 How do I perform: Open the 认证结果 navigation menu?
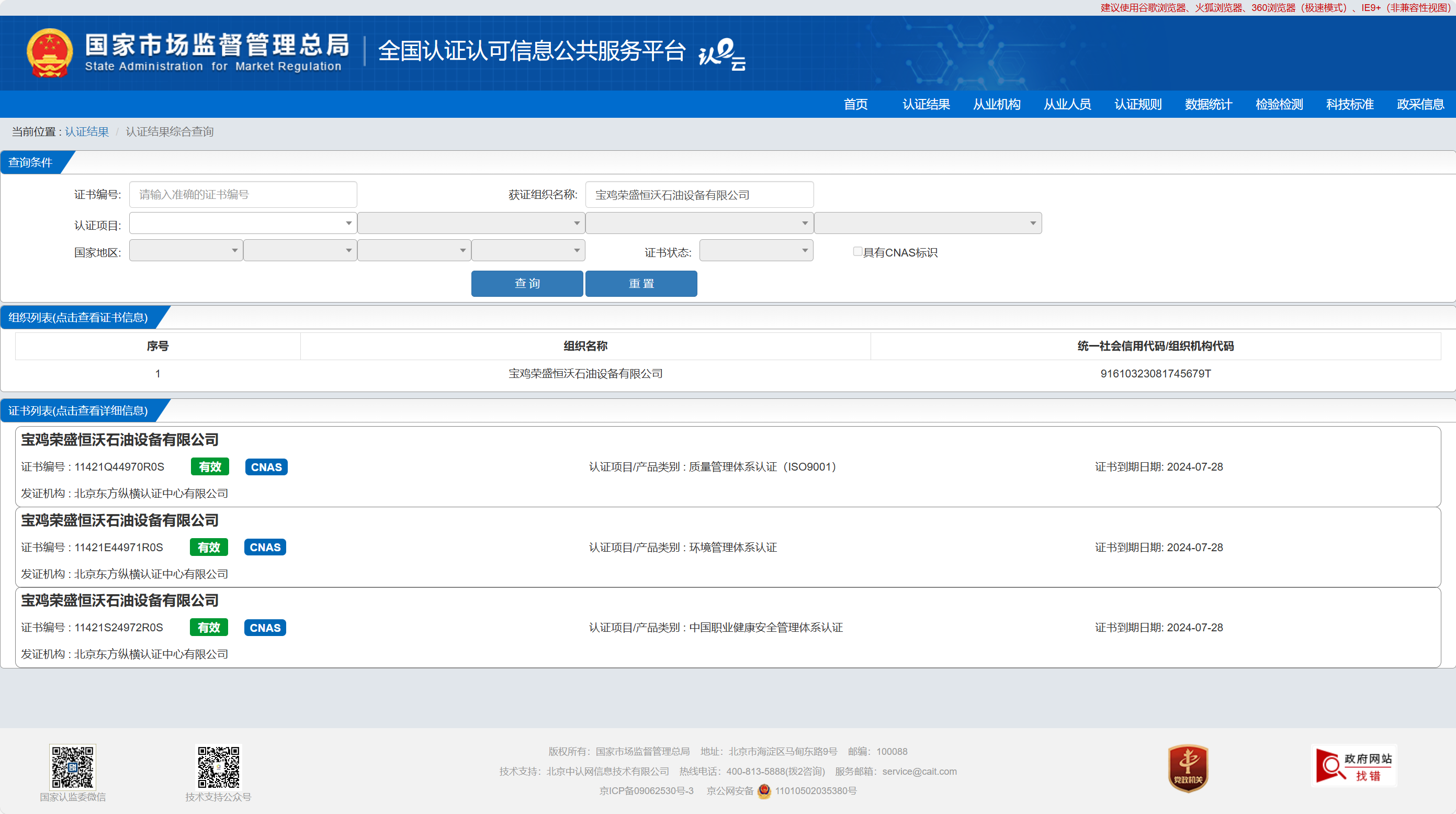[x=927, y=104]
